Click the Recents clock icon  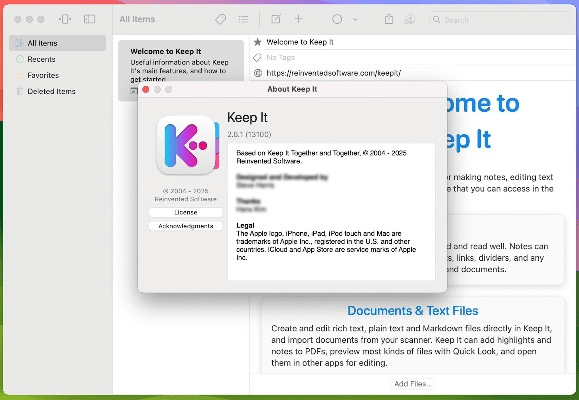click(20, 59)
